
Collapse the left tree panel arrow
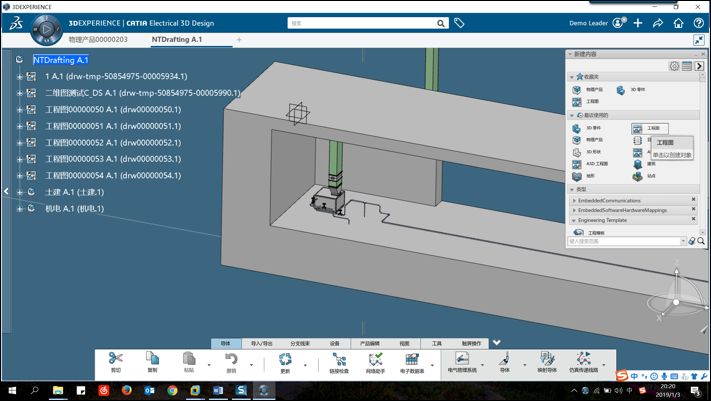click(x=6, y=191)
